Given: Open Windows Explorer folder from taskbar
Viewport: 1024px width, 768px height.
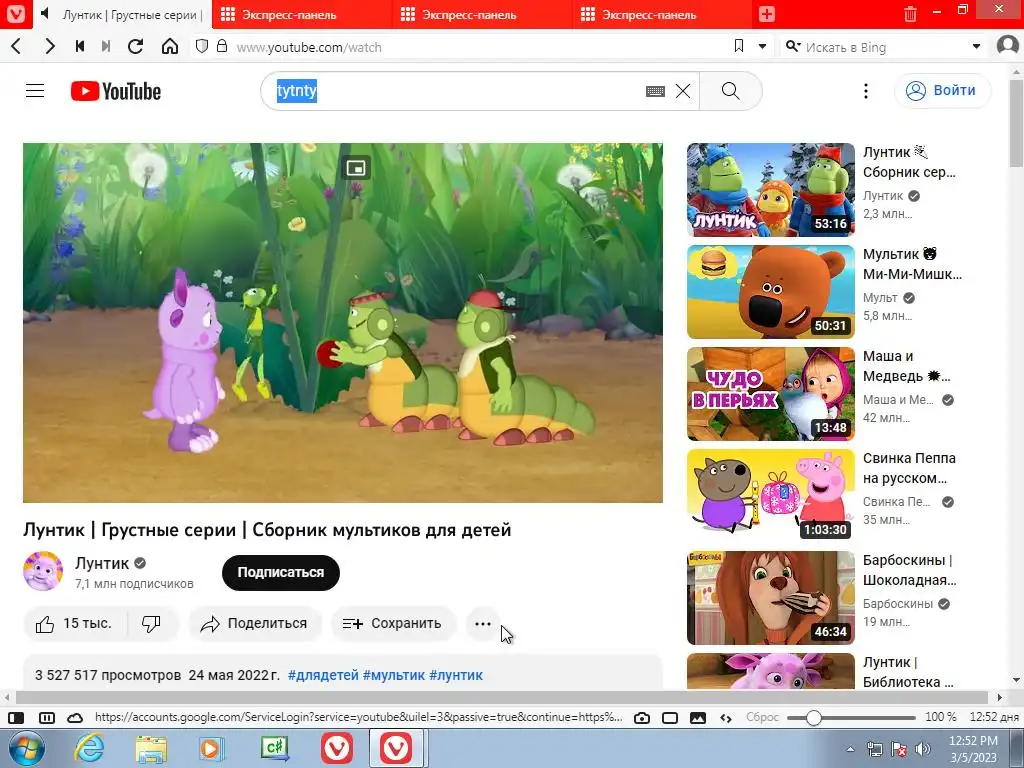Looking at the screenshot, I should point(152,748).
